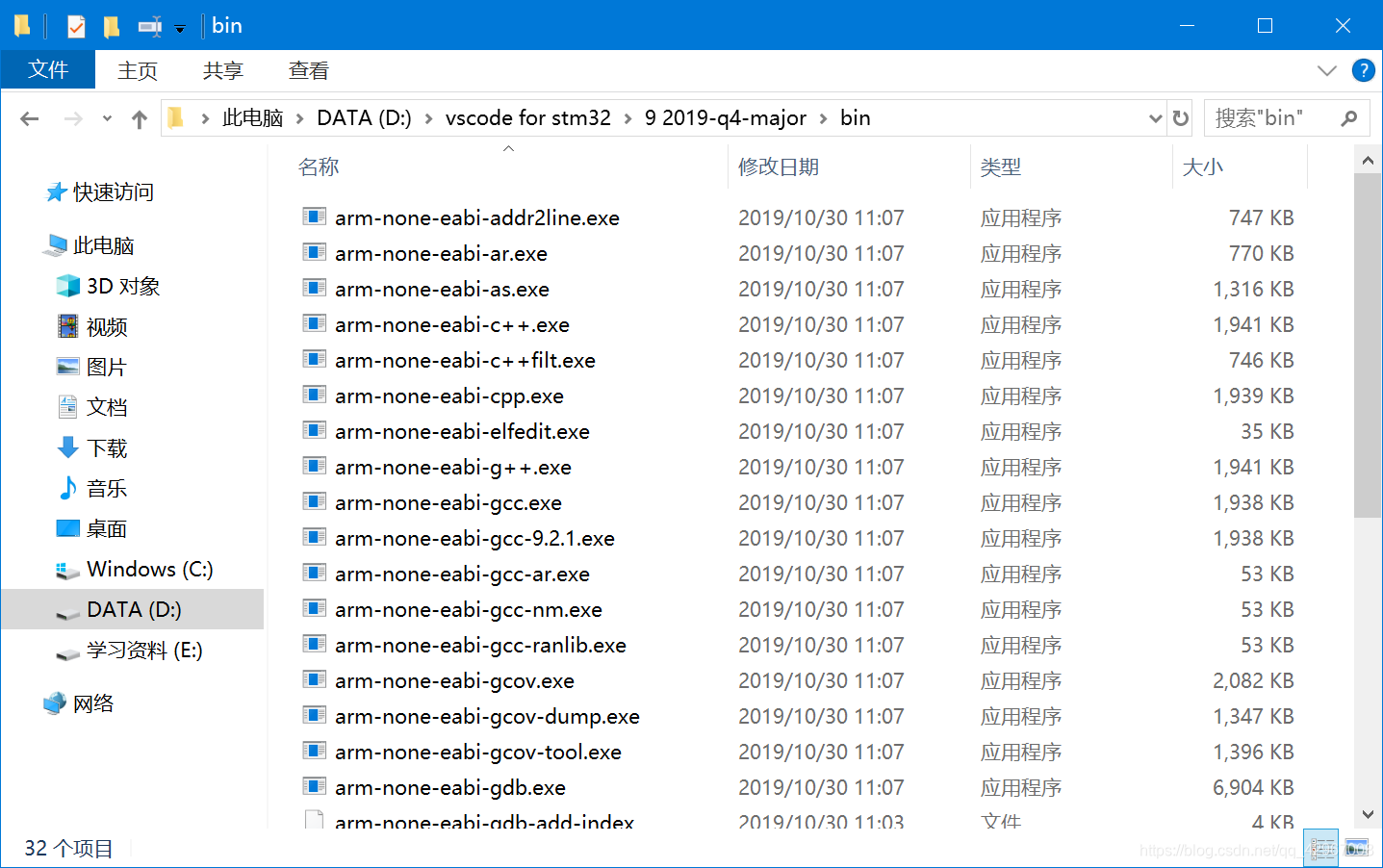The image size is (1383, 868).
Task: Click the scrollbar up arrow
Action: tap(1368, 160)
